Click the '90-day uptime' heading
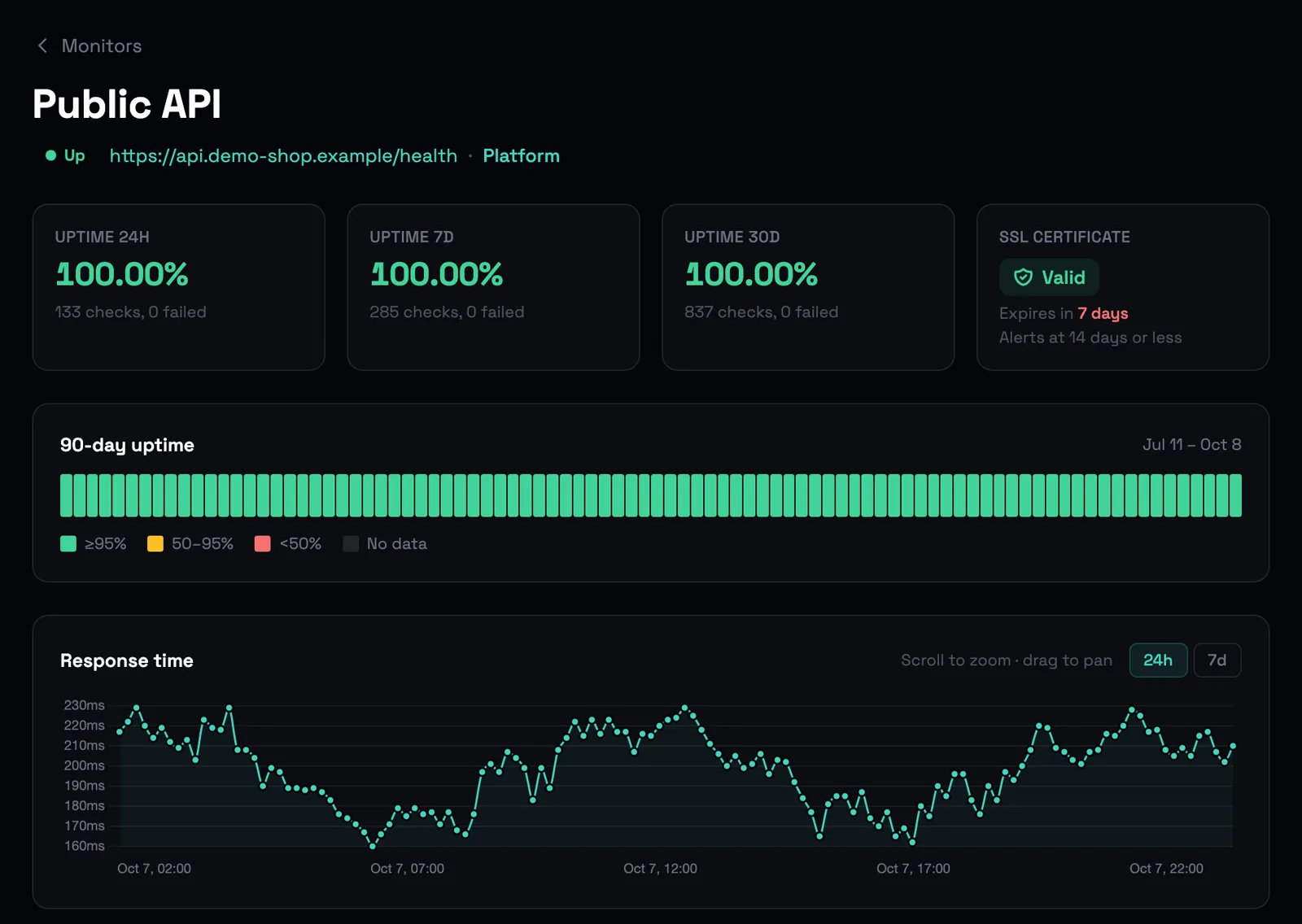 (127, 445)
